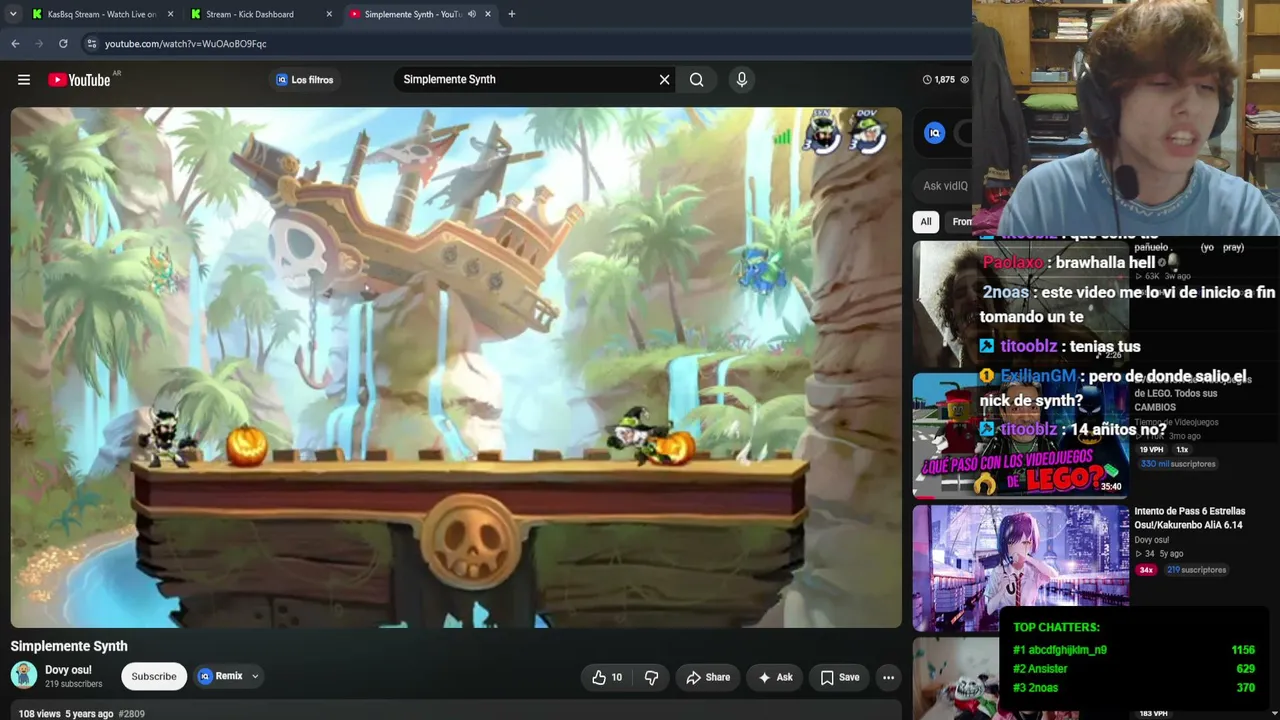View site information beside the URL

pos(91,44)
